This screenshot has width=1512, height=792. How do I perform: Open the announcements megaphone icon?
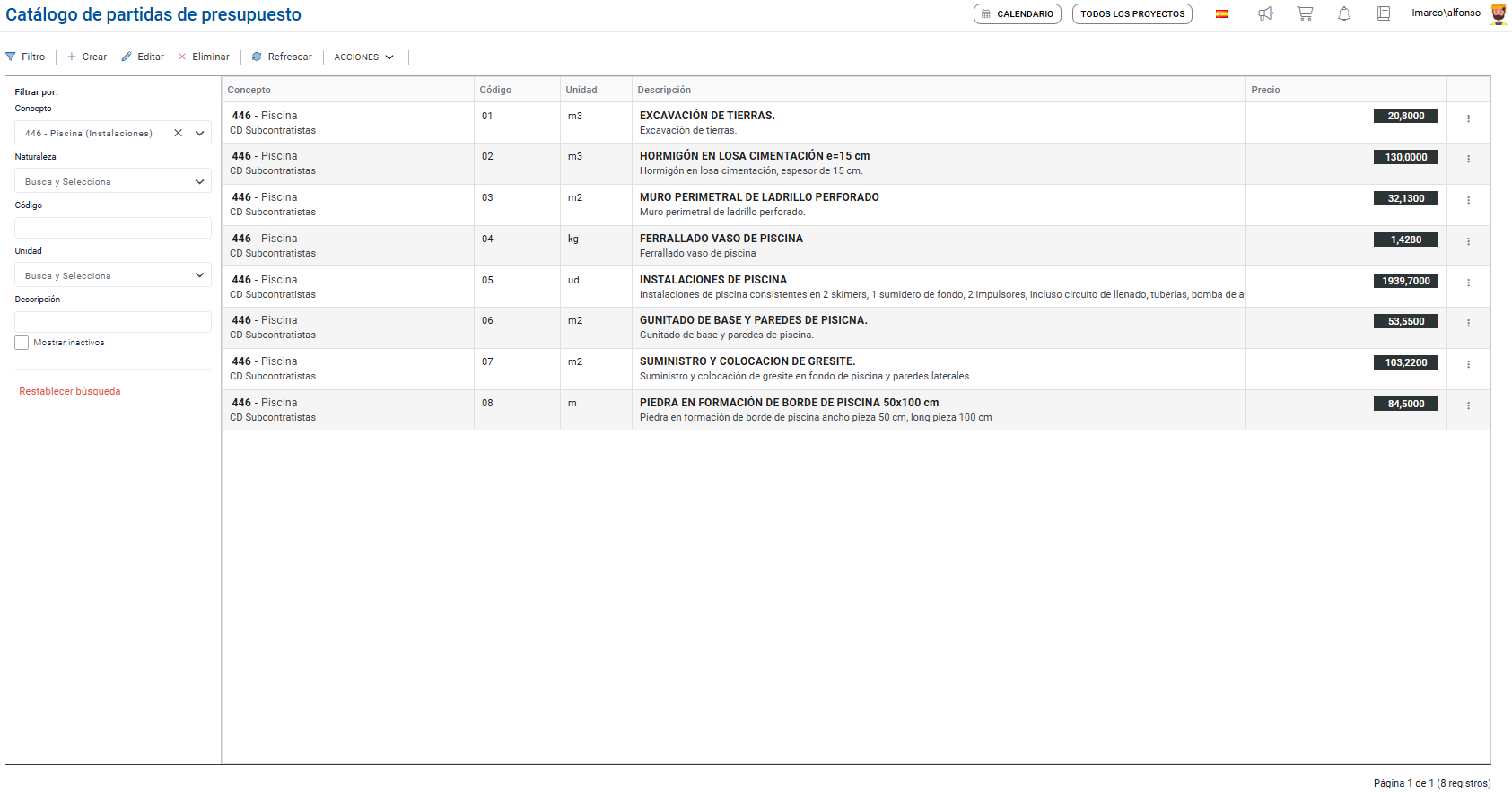(x=1265, y=13)
